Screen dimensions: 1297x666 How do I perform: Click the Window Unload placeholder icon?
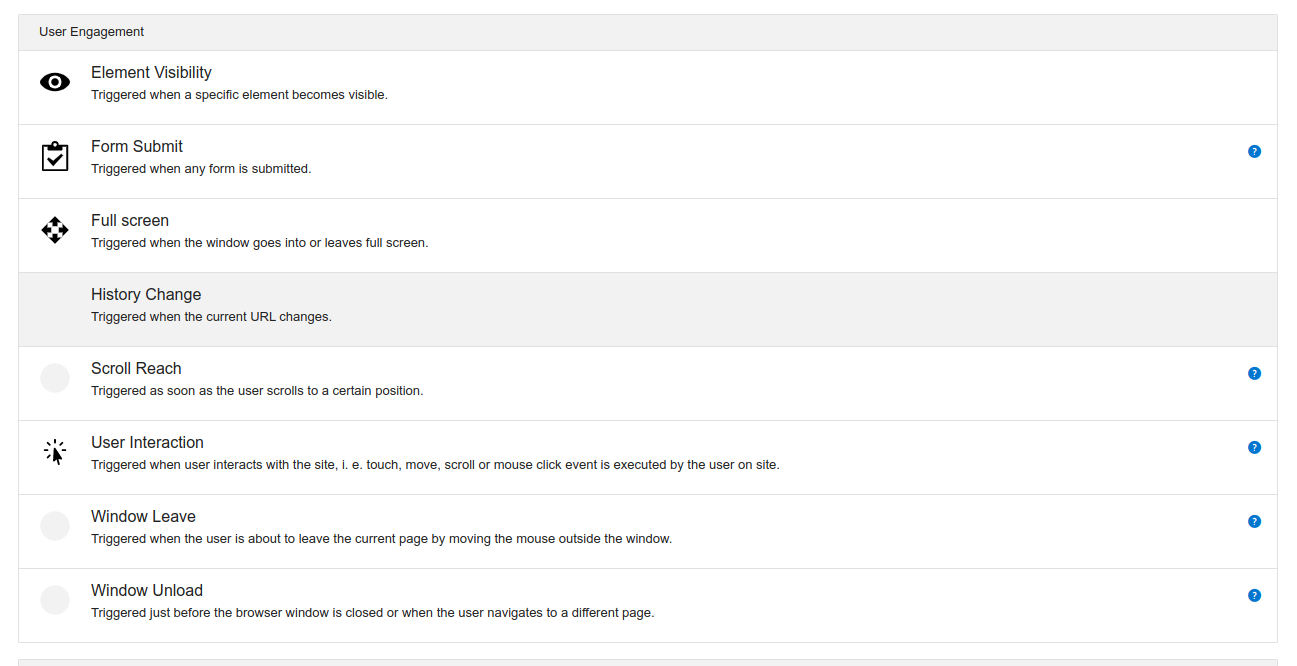tap(55, 600)
